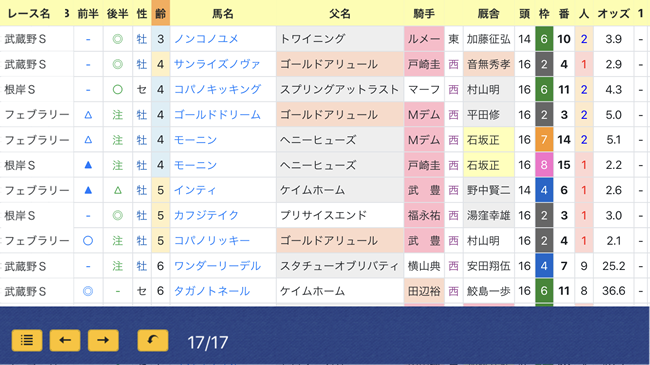Viewport: 650px width, 365px height.
Task: Open horse link コパノキッキング
Action: [217, 90]
